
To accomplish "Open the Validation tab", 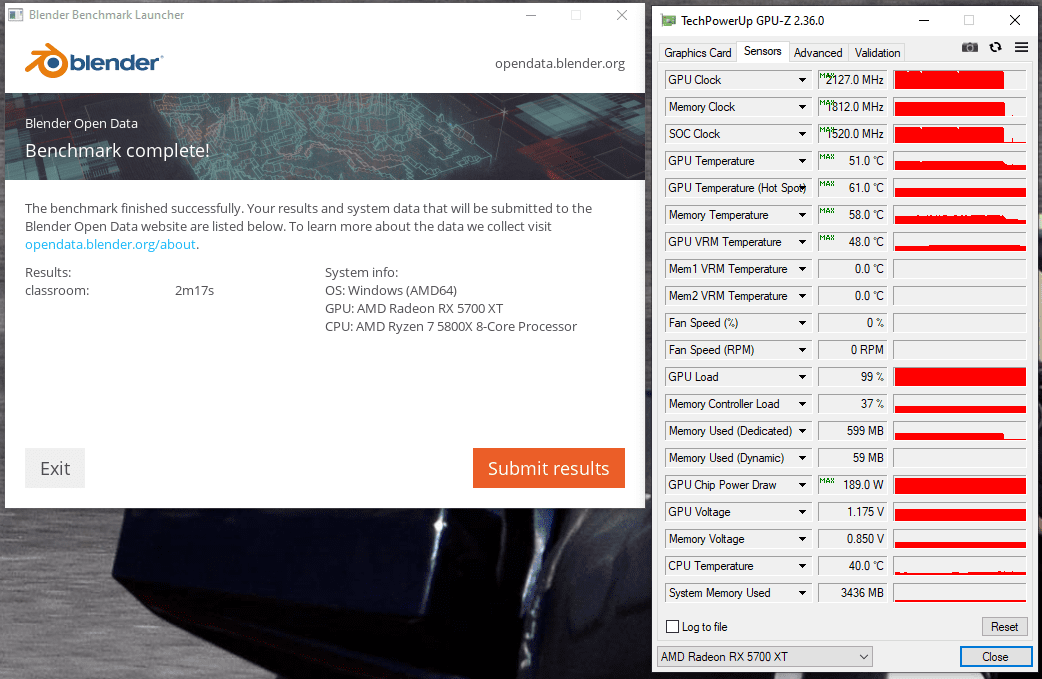I will 877,52.
